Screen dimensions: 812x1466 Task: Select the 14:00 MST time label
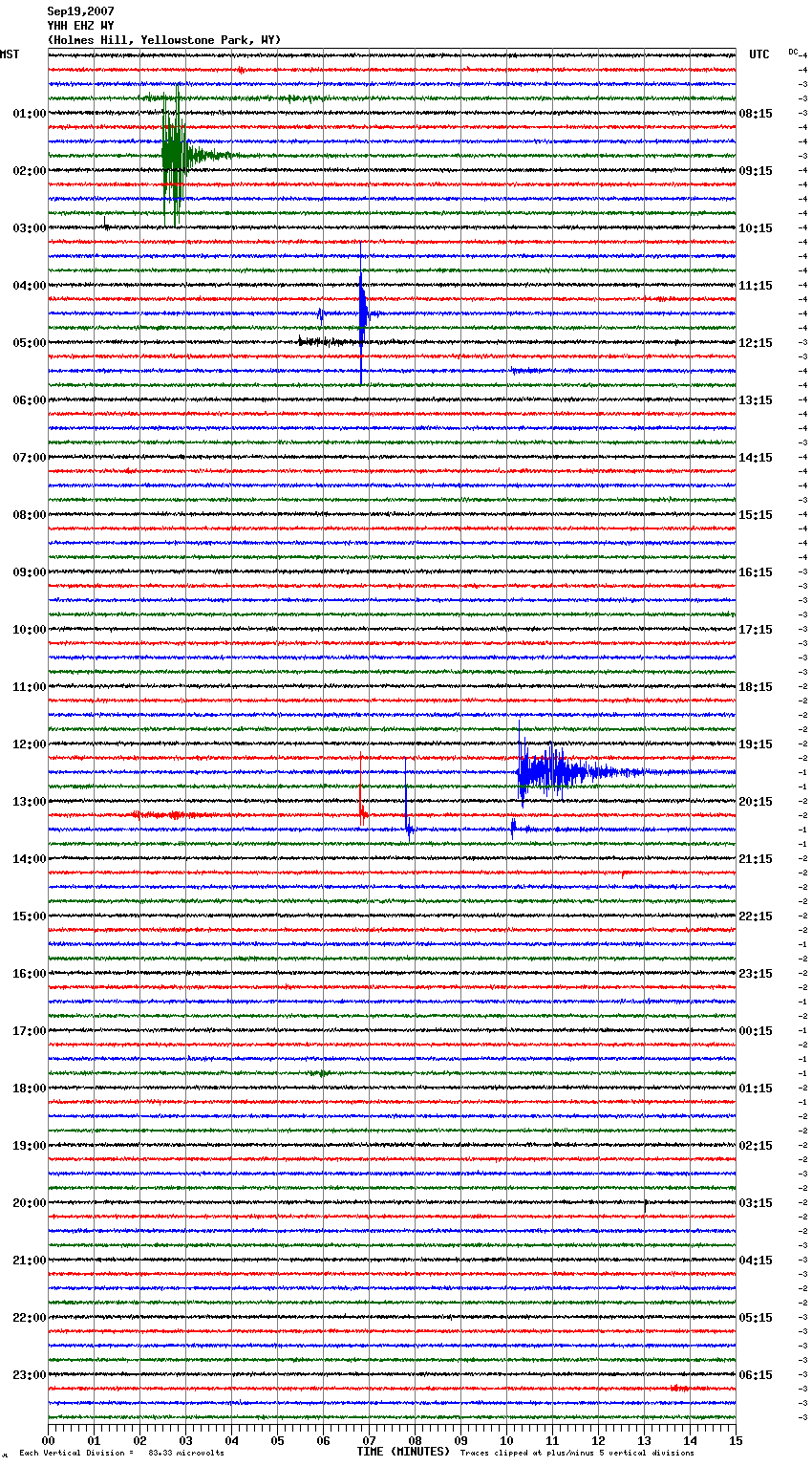point(30,859)
